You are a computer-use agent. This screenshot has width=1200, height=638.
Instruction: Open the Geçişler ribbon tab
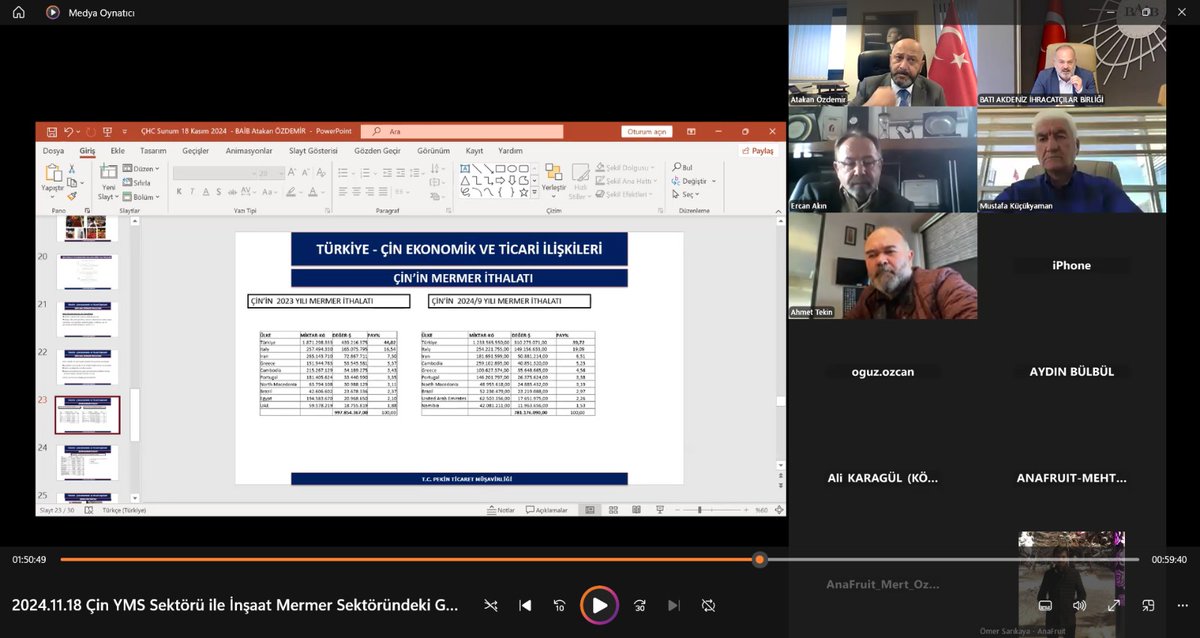pos(196,151)
